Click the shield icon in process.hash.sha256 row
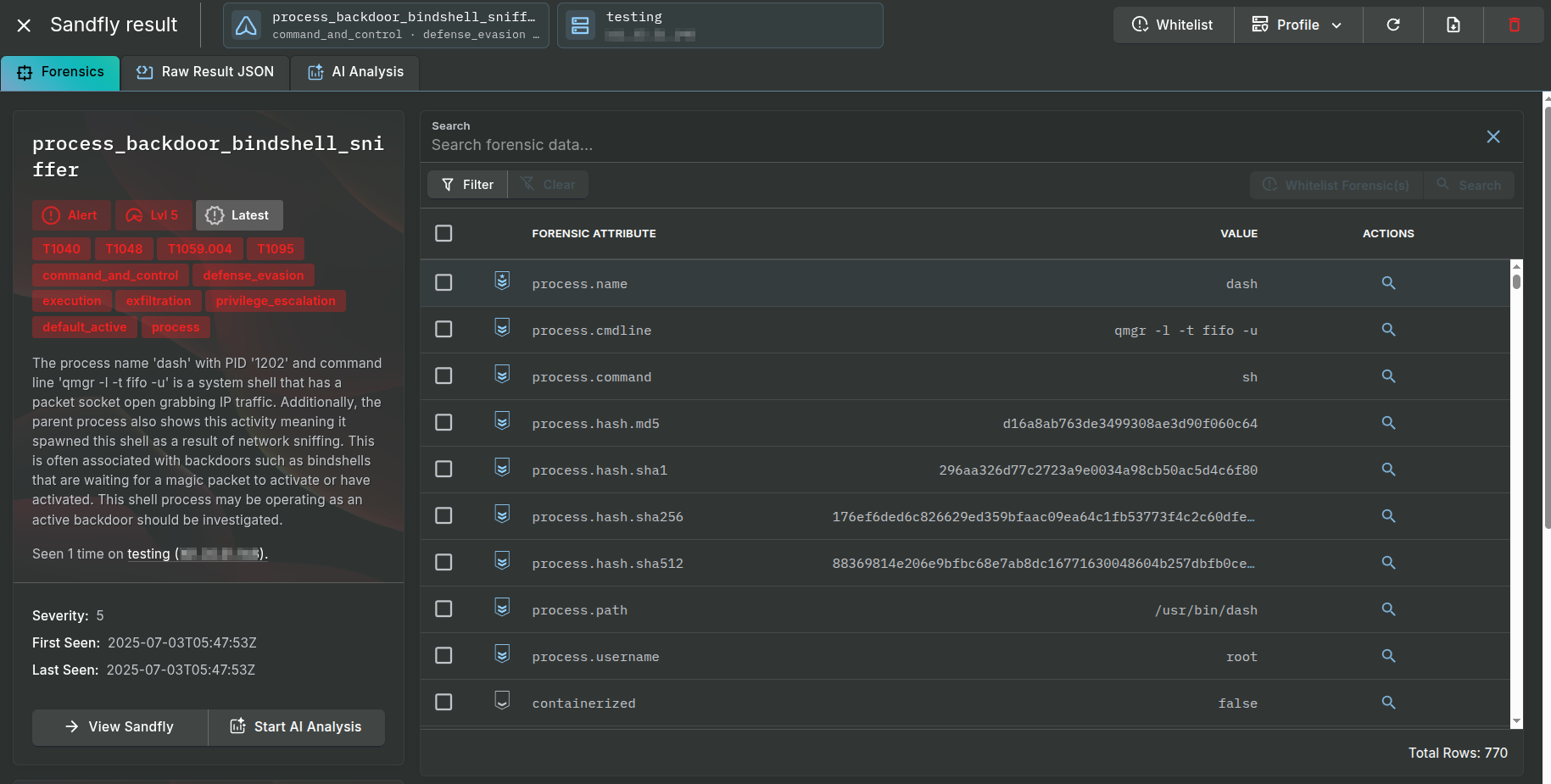 [502, 514]
